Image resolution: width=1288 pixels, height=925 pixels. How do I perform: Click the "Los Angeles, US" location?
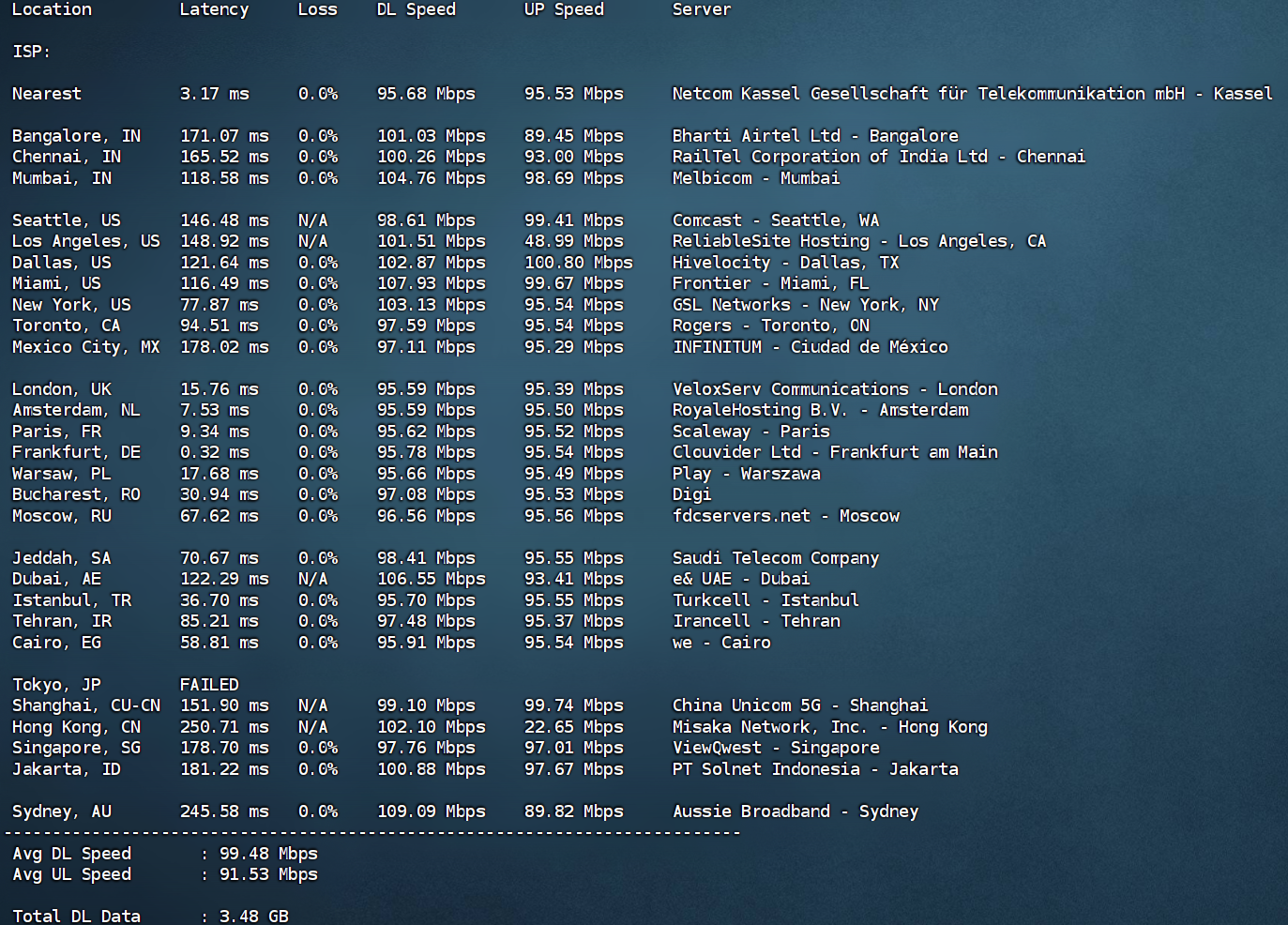point(86,241)
